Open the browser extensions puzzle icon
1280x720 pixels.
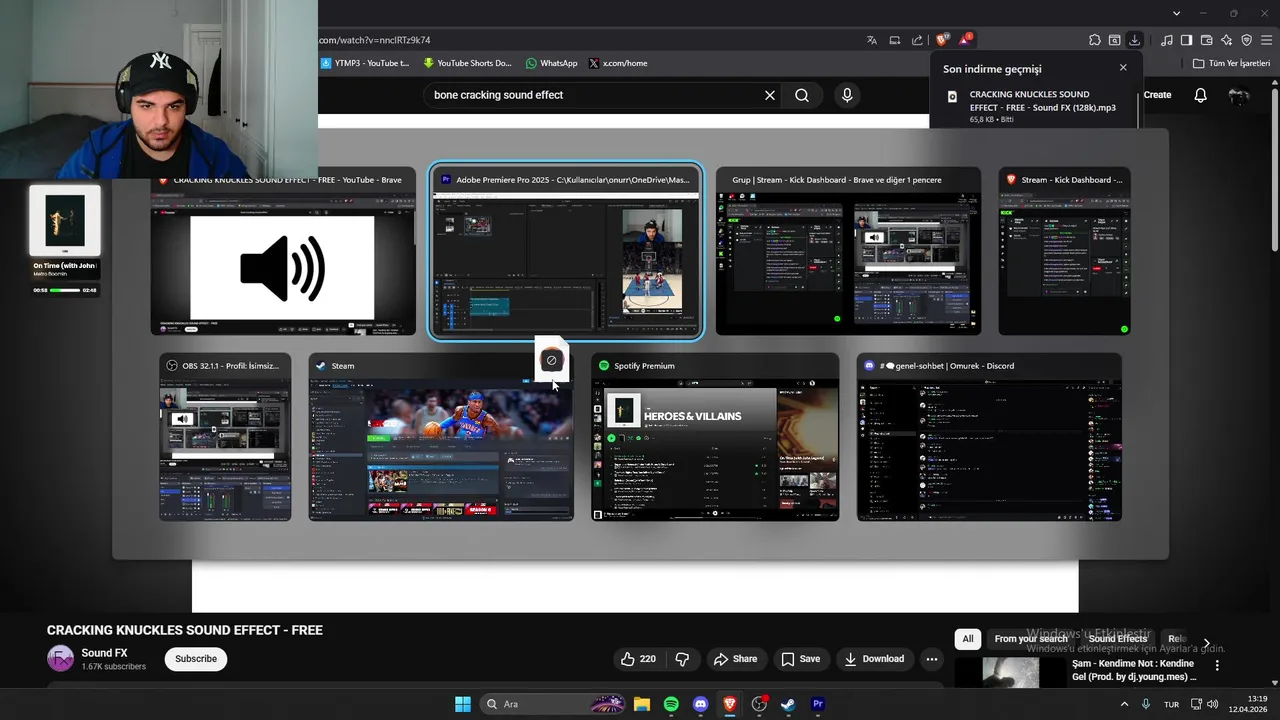tap(1095, 40)
